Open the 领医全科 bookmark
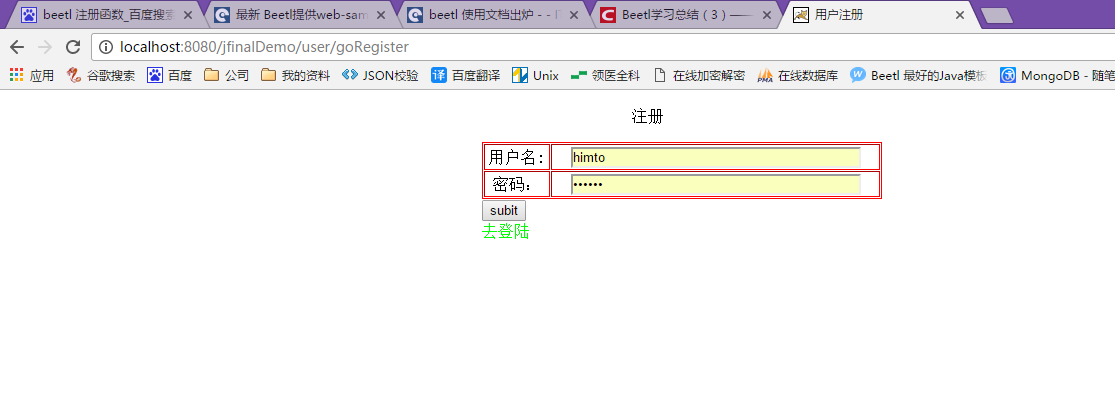The image size is (1115, 393). pos(605,75)
